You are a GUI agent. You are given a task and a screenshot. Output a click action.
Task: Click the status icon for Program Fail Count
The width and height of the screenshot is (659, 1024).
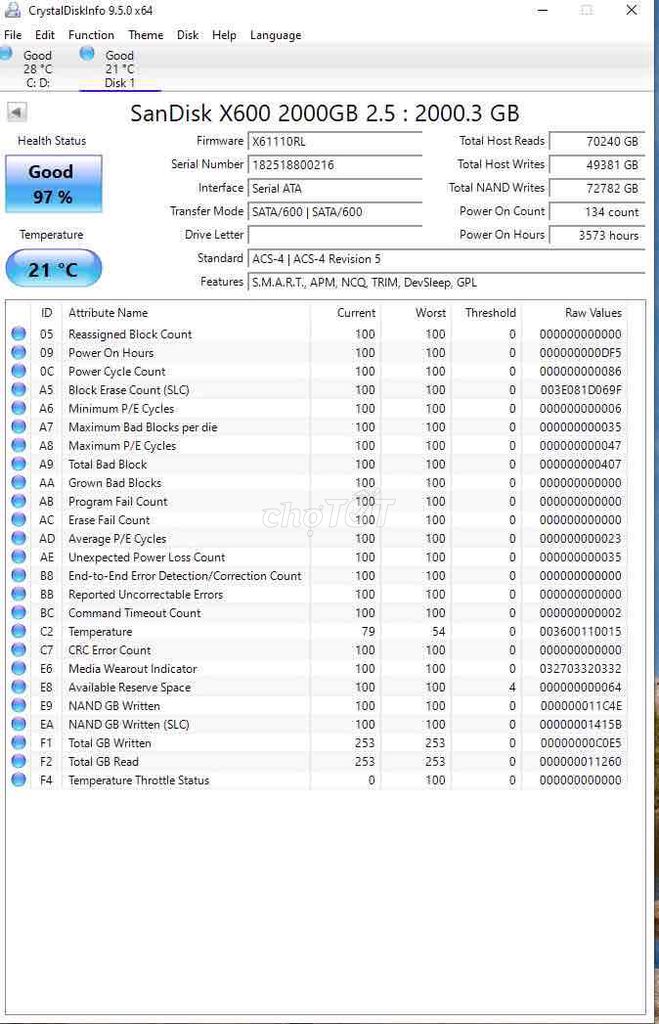click(18, 501)
